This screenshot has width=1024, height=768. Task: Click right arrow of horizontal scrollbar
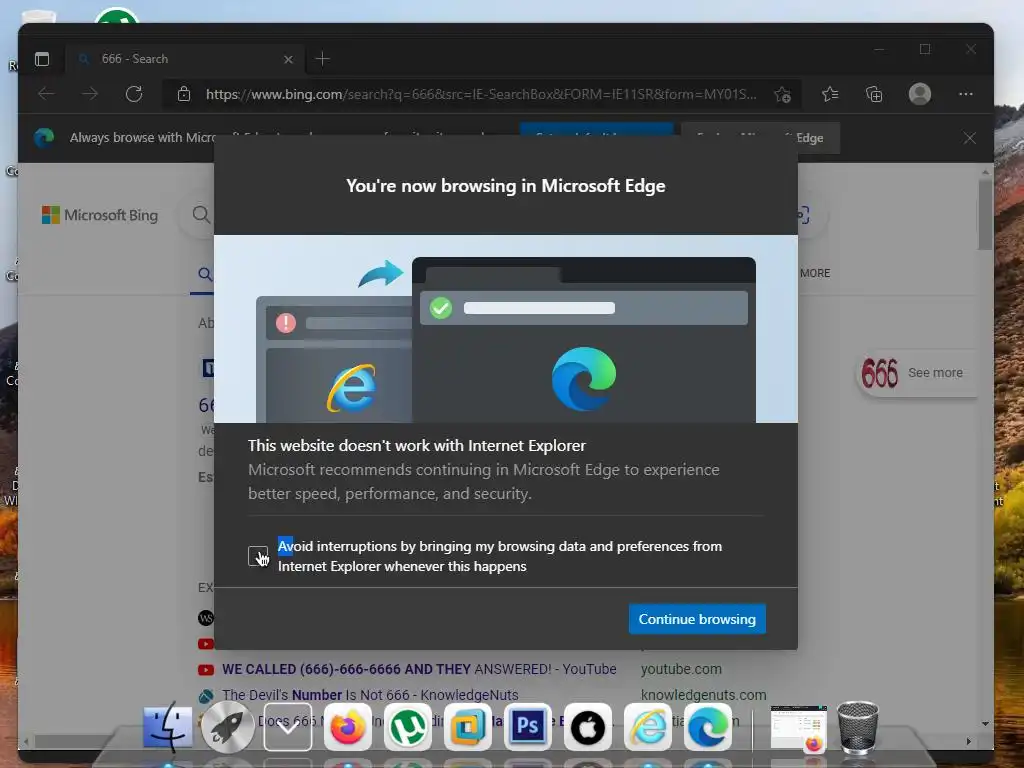(968, 741)
